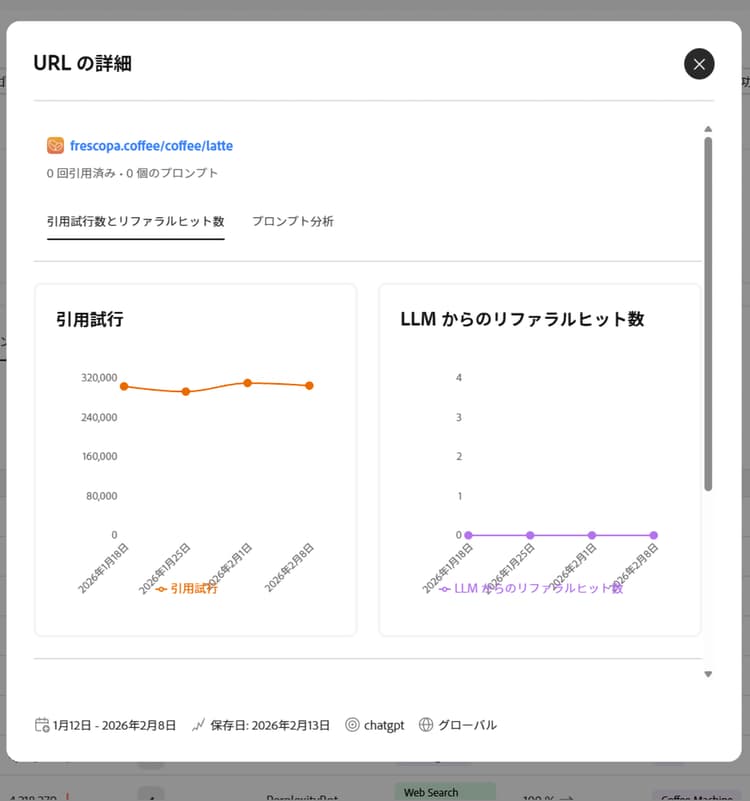This screenshot has height=801, width=750.
Task: Click the 保存日: 2026年2月13日 footer text
Action: click(272, 725)
